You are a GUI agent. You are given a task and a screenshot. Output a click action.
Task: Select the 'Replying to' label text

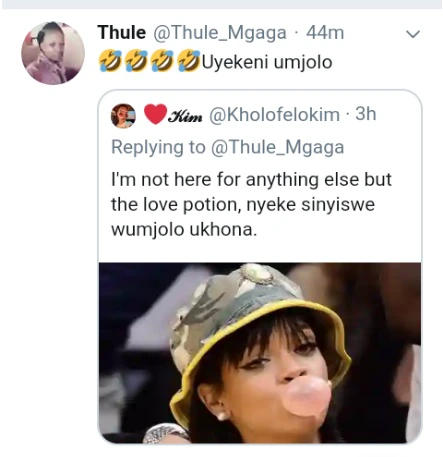158,147
